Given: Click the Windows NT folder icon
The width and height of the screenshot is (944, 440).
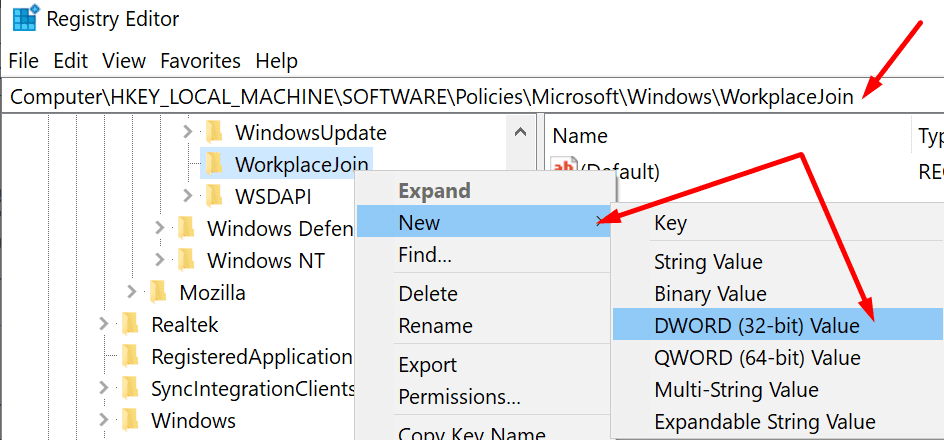Looking at the screenshot, I should 186,260.
